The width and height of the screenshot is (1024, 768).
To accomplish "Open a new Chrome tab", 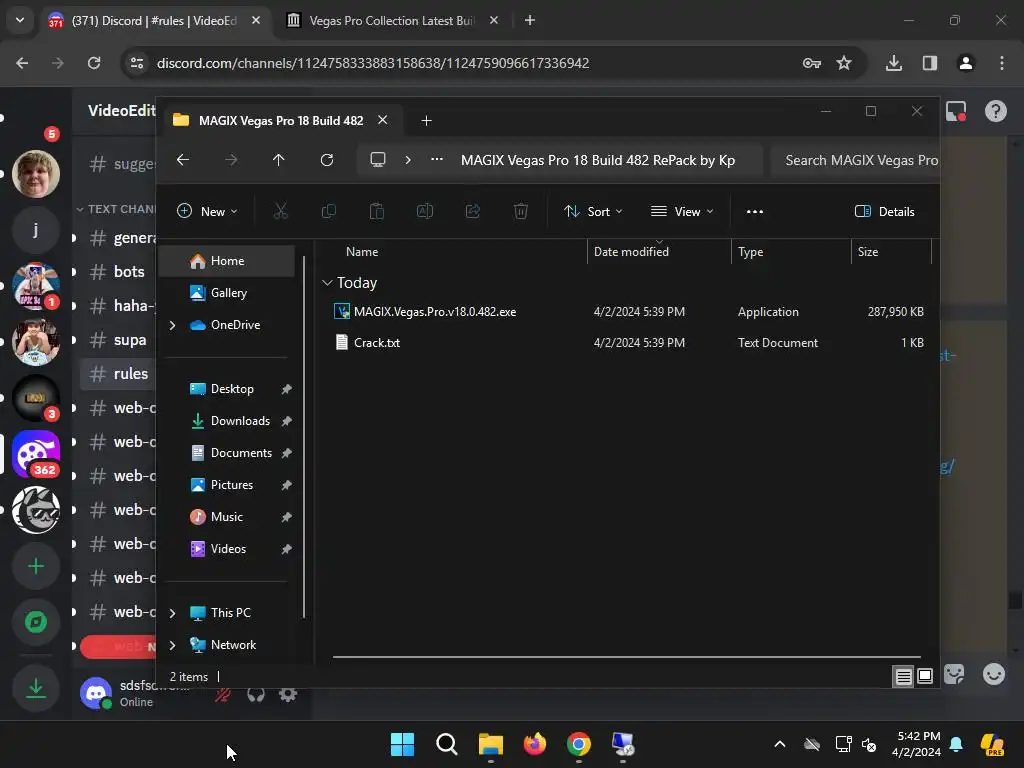I will coord(530,20).
